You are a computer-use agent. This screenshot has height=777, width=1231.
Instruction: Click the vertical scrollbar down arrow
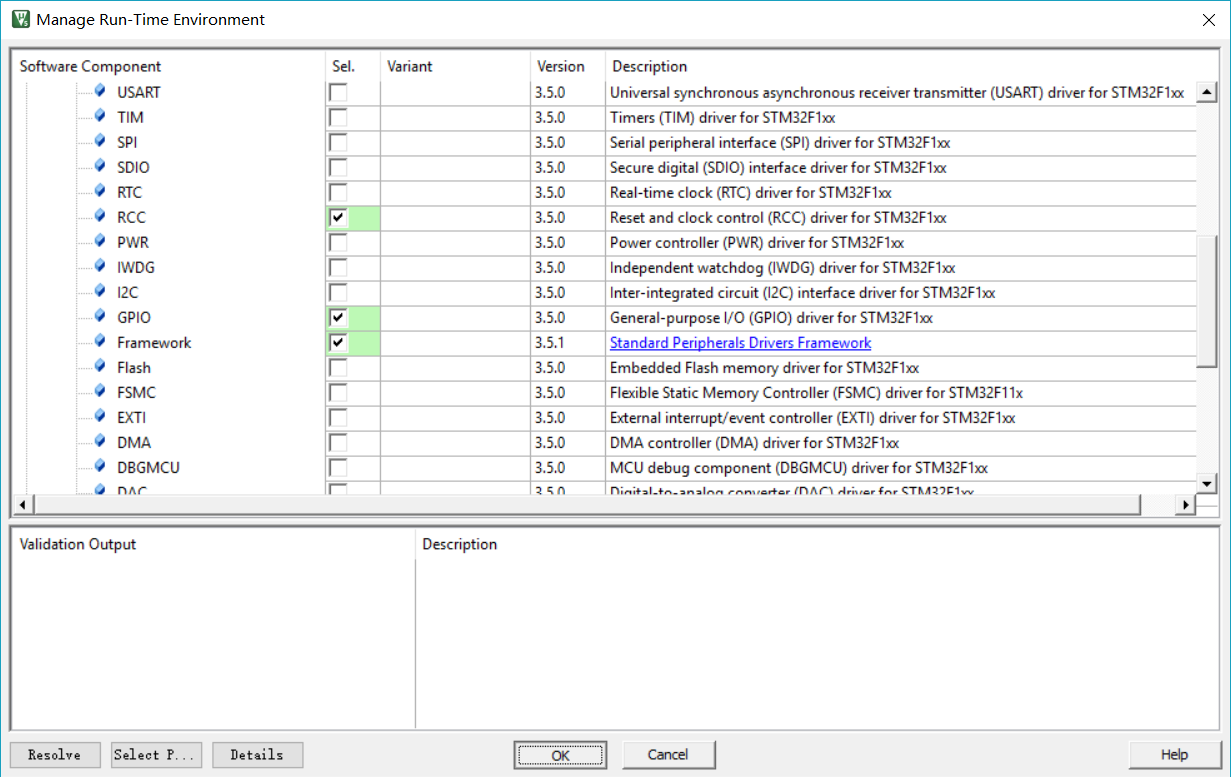[1207, 485]
